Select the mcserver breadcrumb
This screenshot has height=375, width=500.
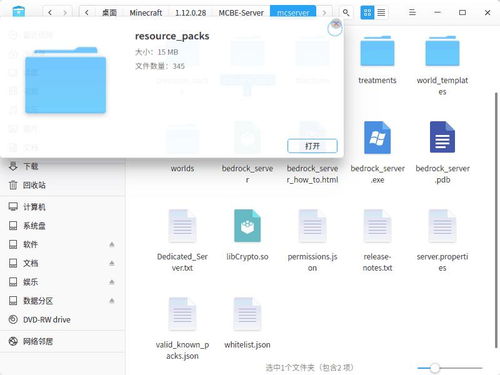pyautogui.click(x=293, y=13)
